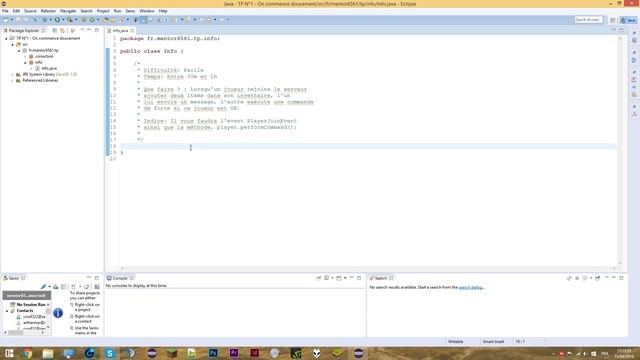640x360 pixels.
Task: Click Saros add contact icon
Action: click(x=56, y=287)
